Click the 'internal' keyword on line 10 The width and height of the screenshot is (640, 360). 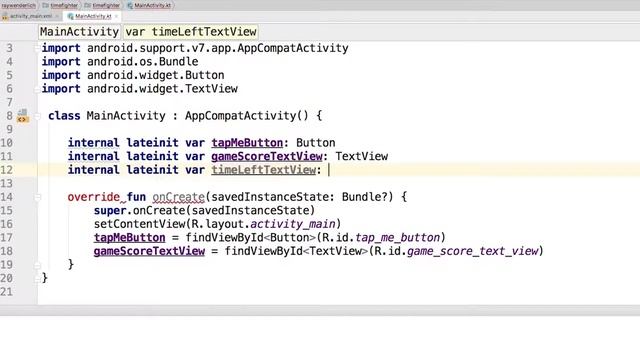(93, 143)
